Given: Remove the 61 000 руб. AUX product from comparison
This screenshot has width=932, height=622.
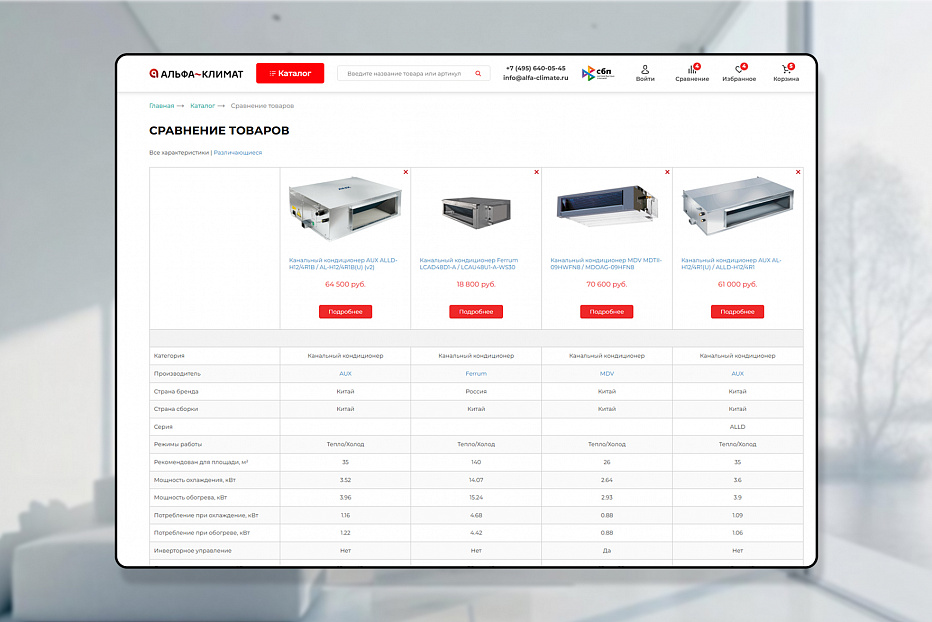Looking at the screenshot, I should pyautogui.click(x=798, y=172).
